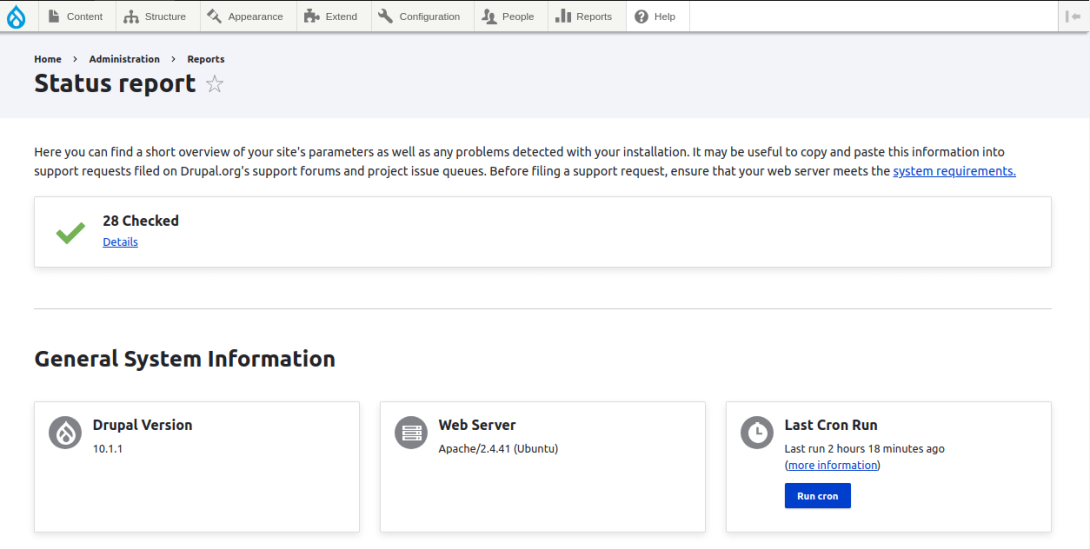Follow the system requirements link

953,171
